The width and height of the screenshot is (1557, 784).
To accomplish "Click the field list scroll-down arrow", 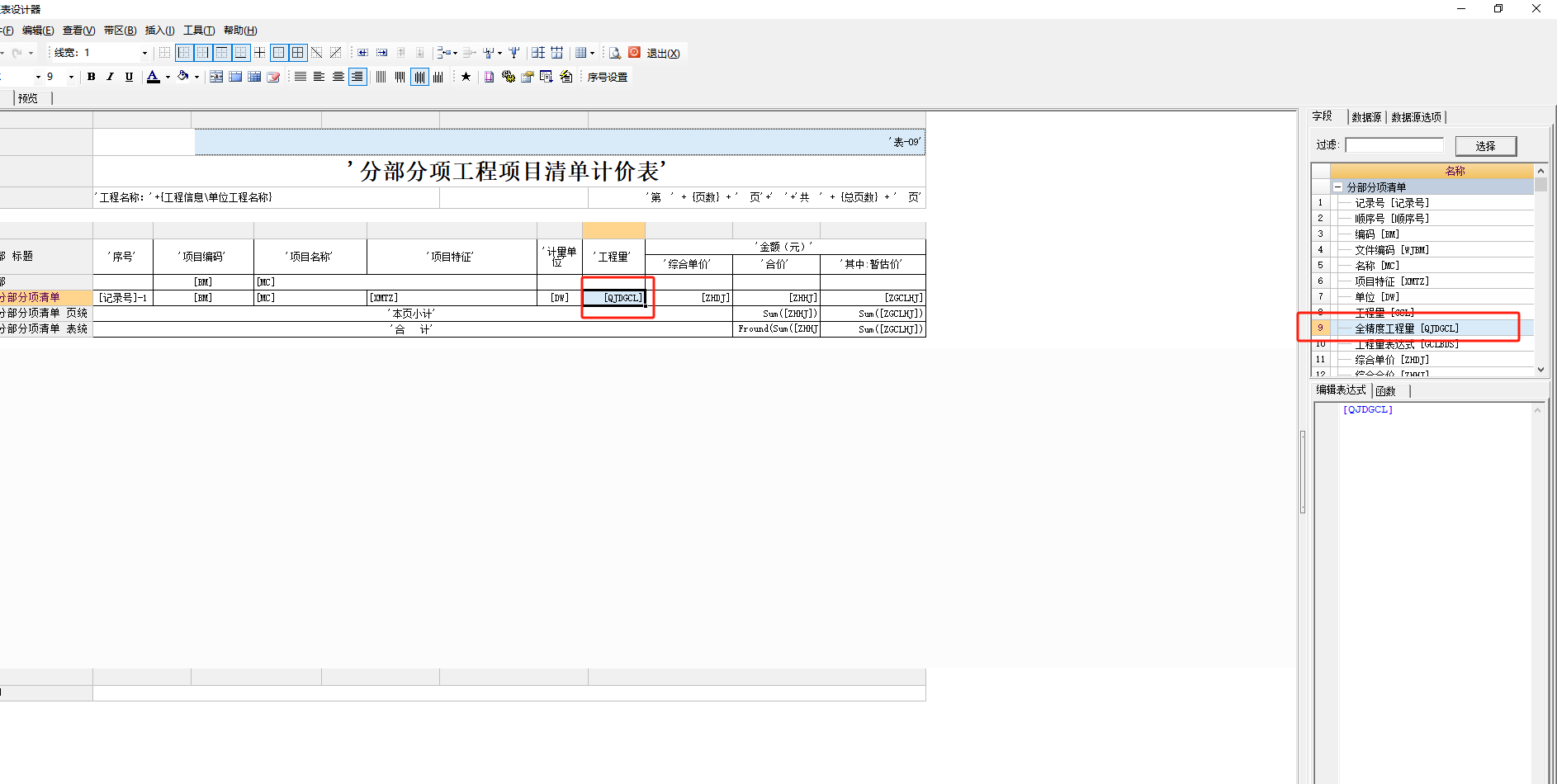I will point(1540,370).
